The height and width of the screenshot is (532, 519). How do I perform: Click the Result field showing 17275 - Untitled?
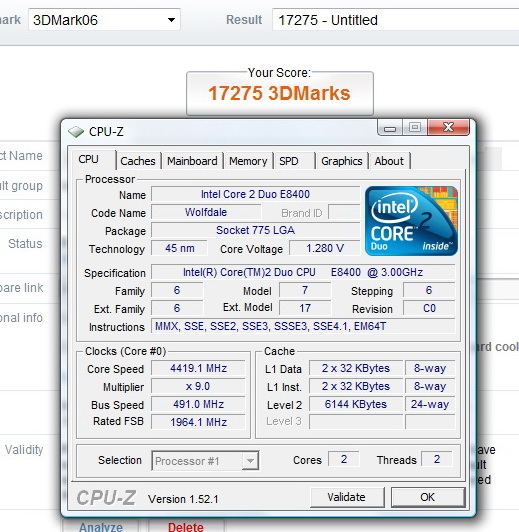(395, 20)
